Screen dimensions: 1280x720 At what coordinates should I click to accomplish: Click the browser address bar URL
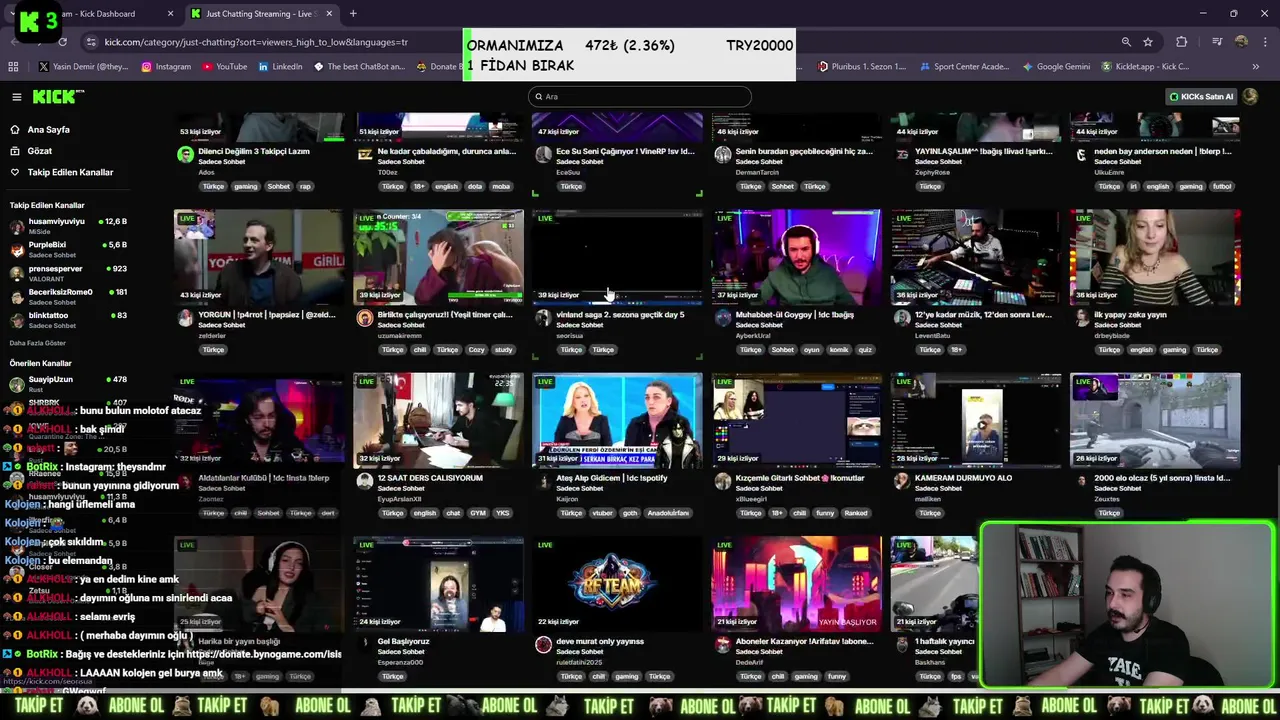(256, 42)
